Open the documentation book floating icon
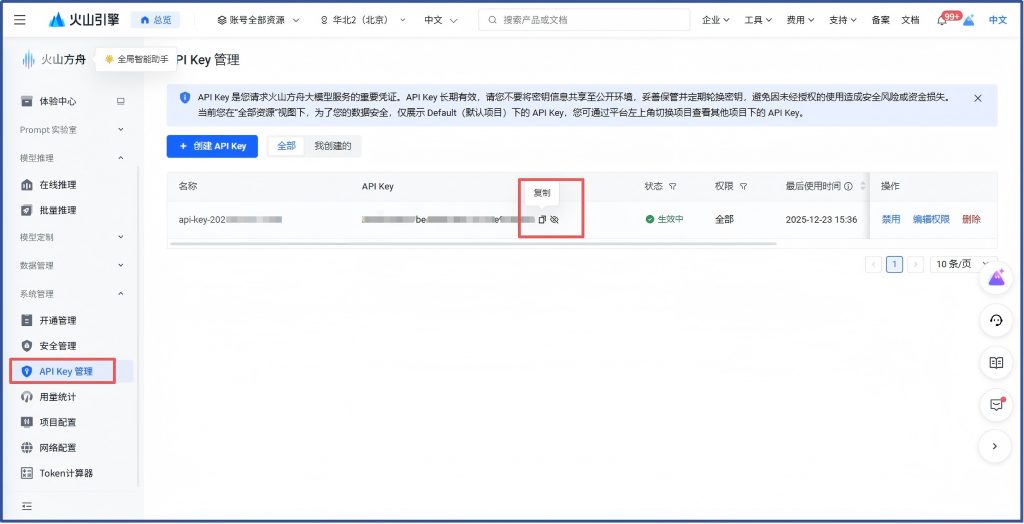 (995, 363)
